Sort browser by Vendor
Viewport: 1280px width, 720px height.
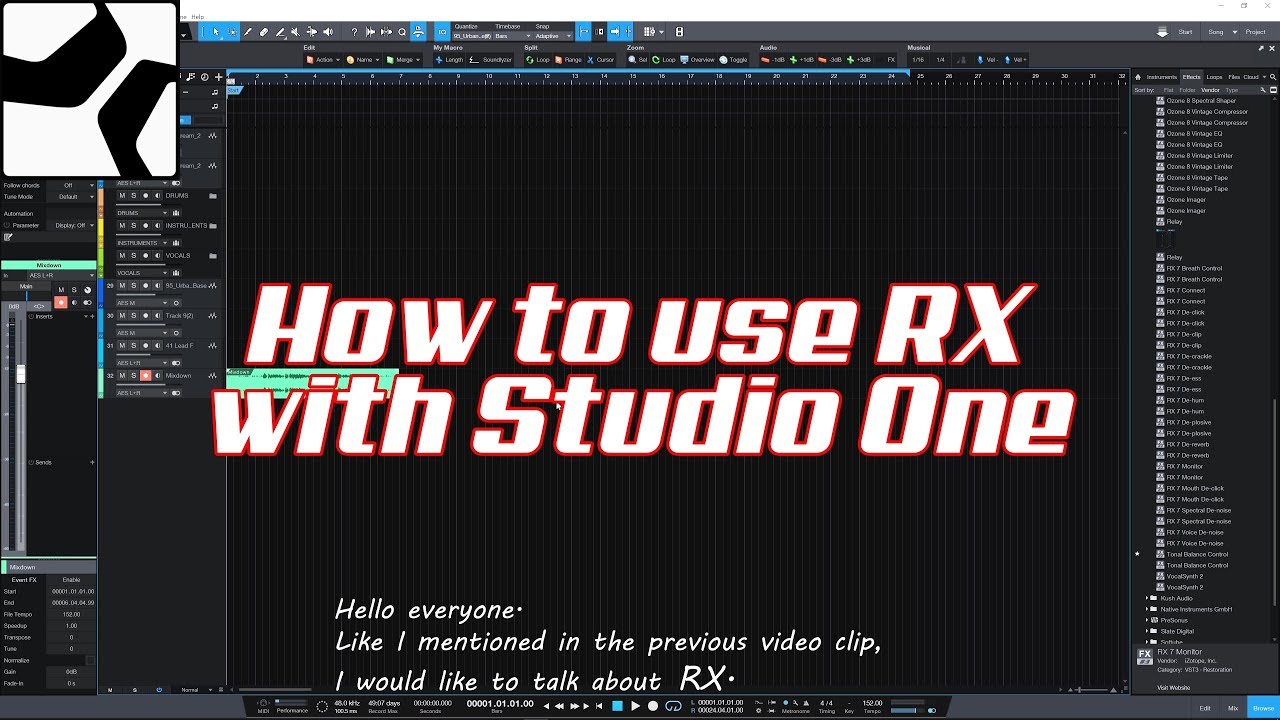click(1210, 90)
